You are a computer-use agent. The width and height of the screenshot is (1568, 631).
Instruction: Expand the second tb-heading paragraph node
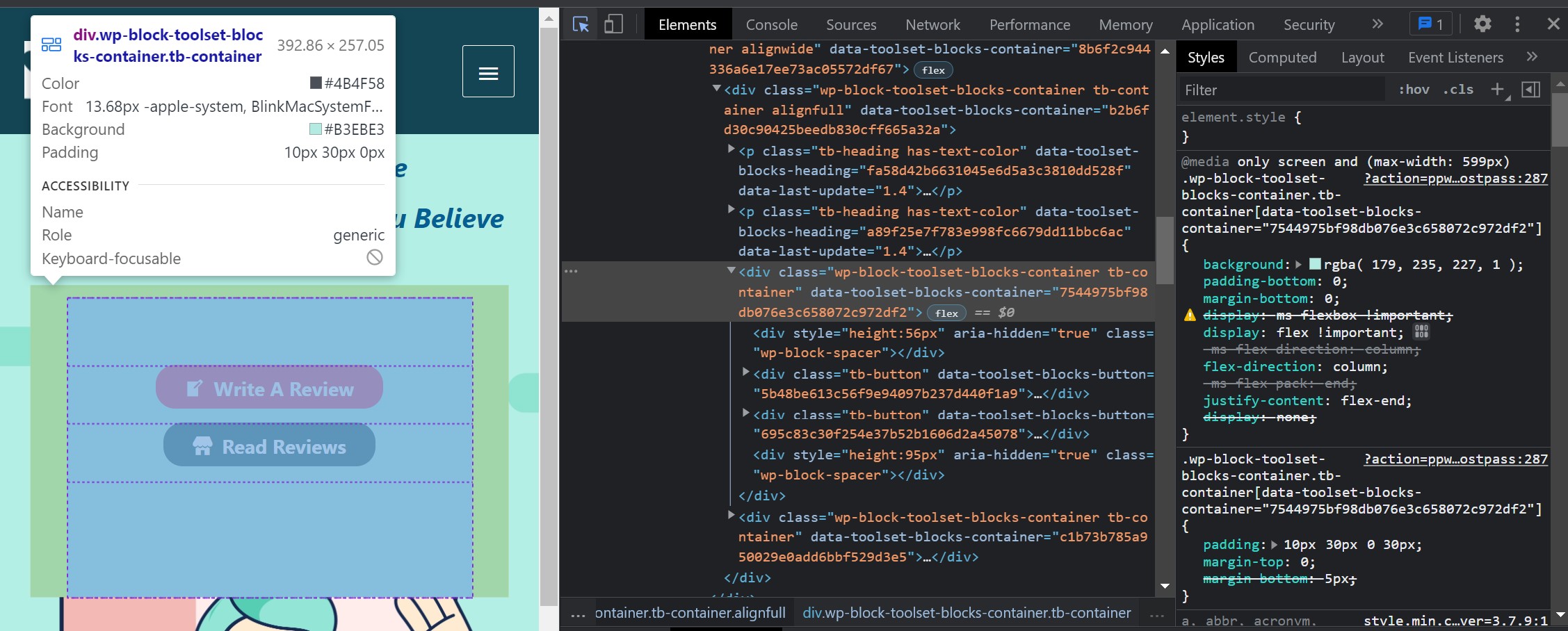pos(731,210)
